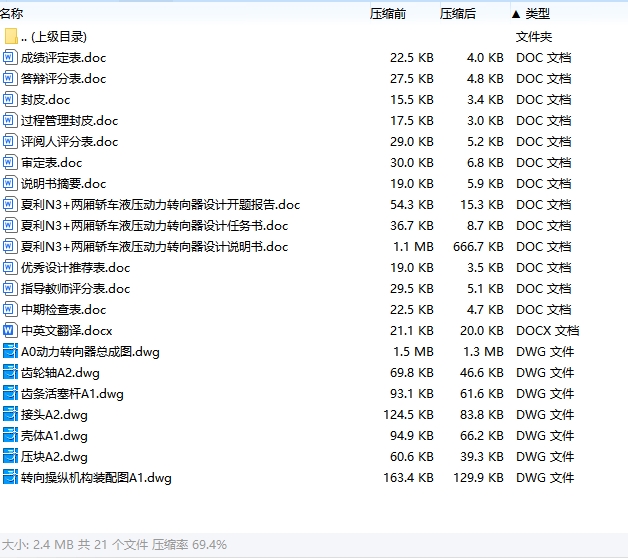Select 夏利N3+两厢轿车液压动力转向器设计说明书.doc

coord(154,246)
